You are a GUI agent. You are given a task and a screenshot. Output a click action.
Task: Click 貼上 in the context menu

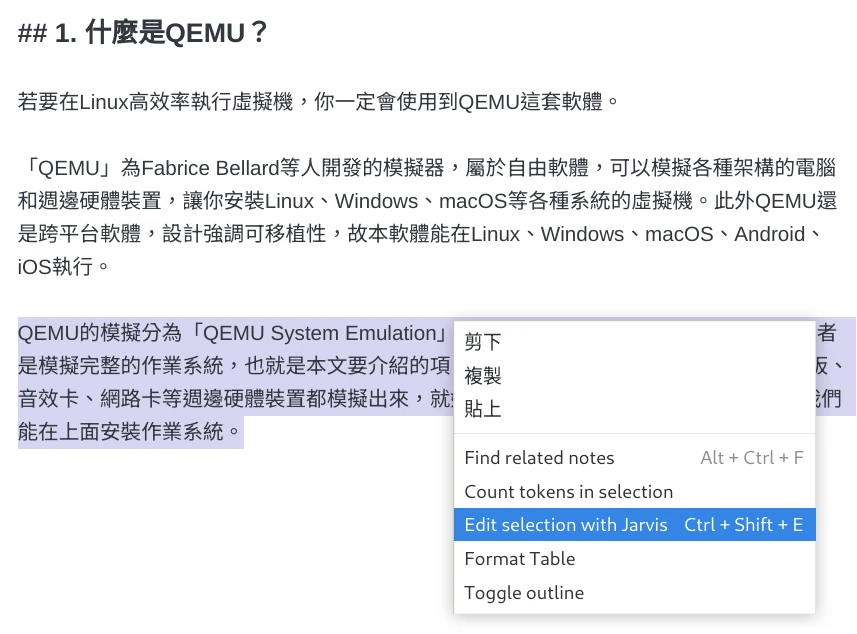coord(481,409)
